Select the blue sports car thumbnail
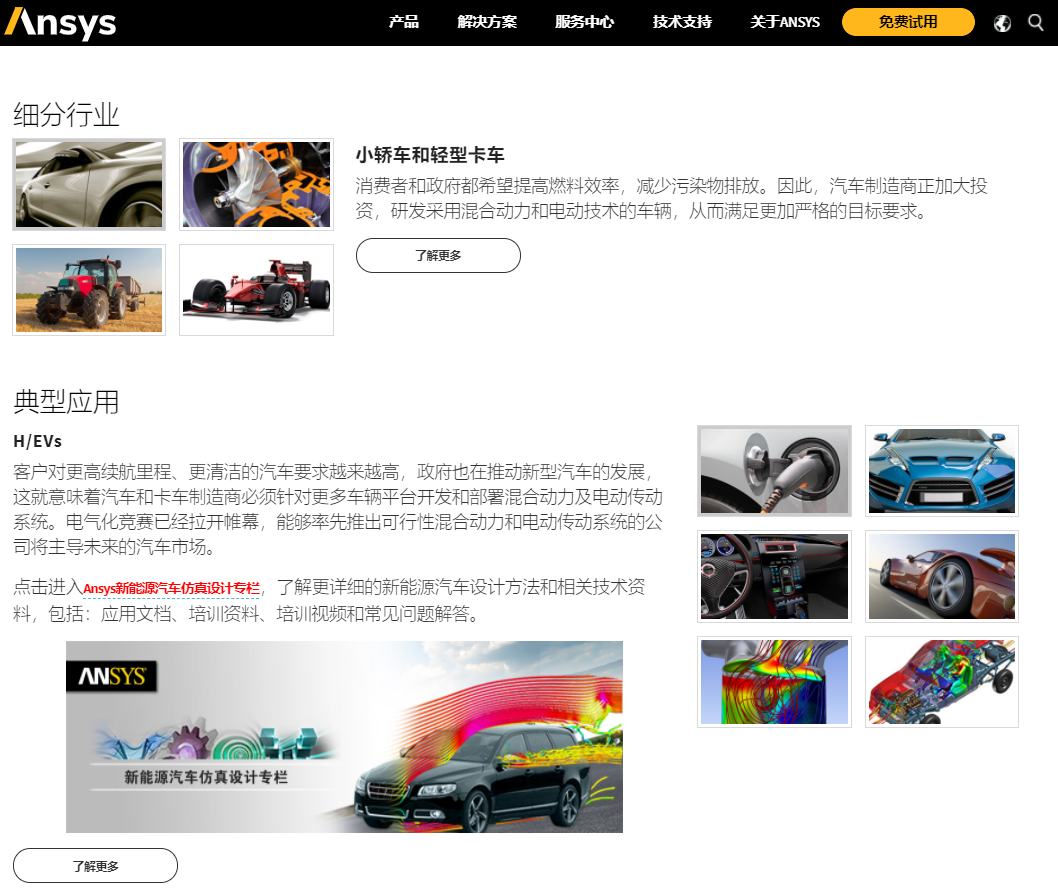This screenshot has height=888, width=1058. tap(941, 470)
